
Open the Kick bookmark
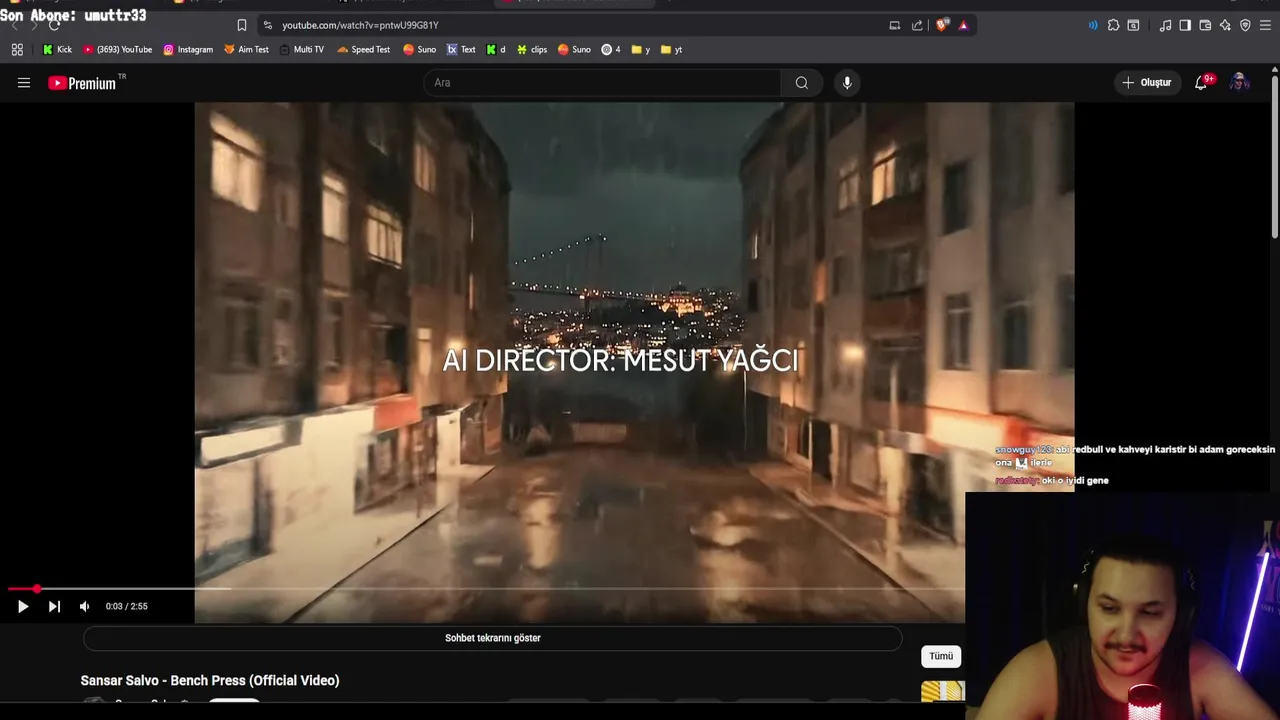[x=57, y=49]
